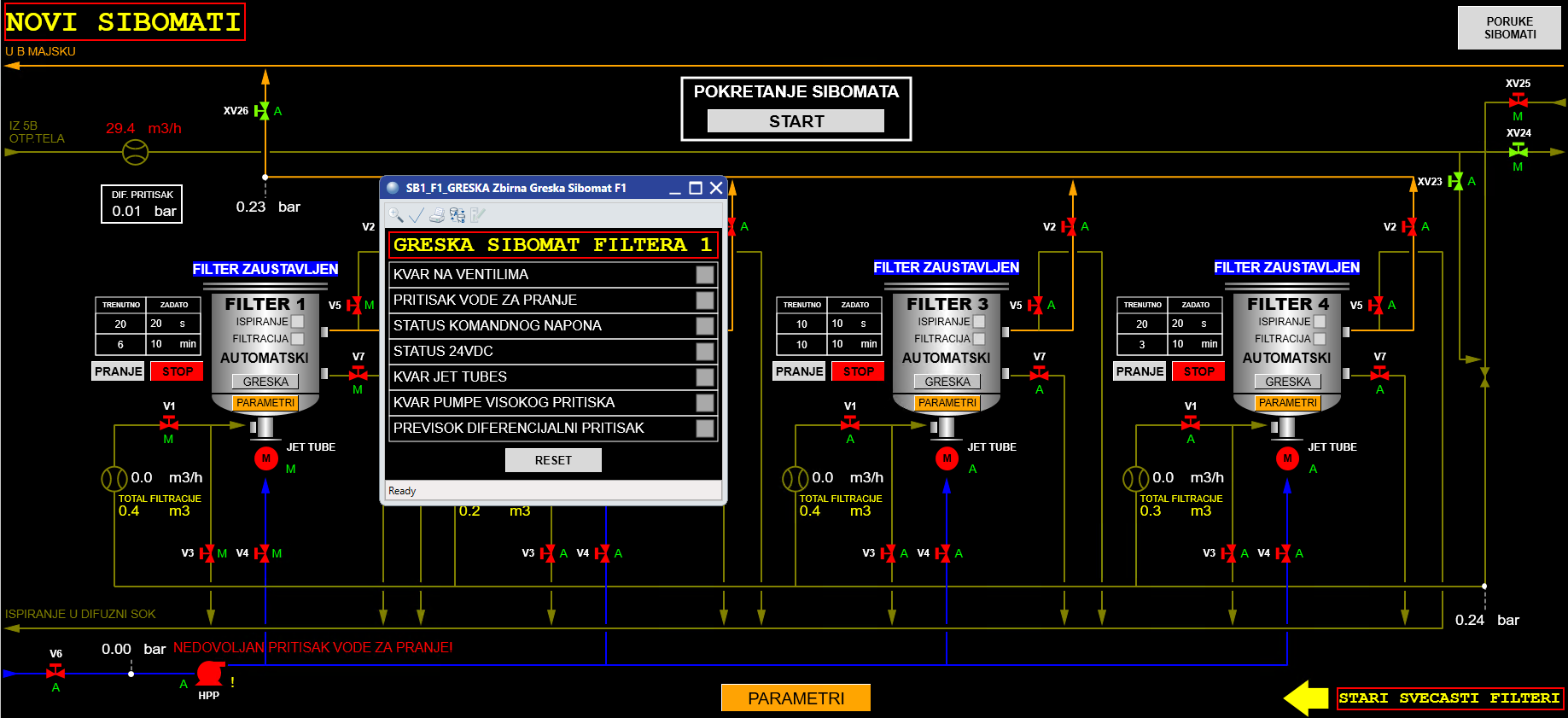The image size is (1568, 718).
Task: Click the yellow arrow to old candle filters
Action: click(x=1306, y=698)
